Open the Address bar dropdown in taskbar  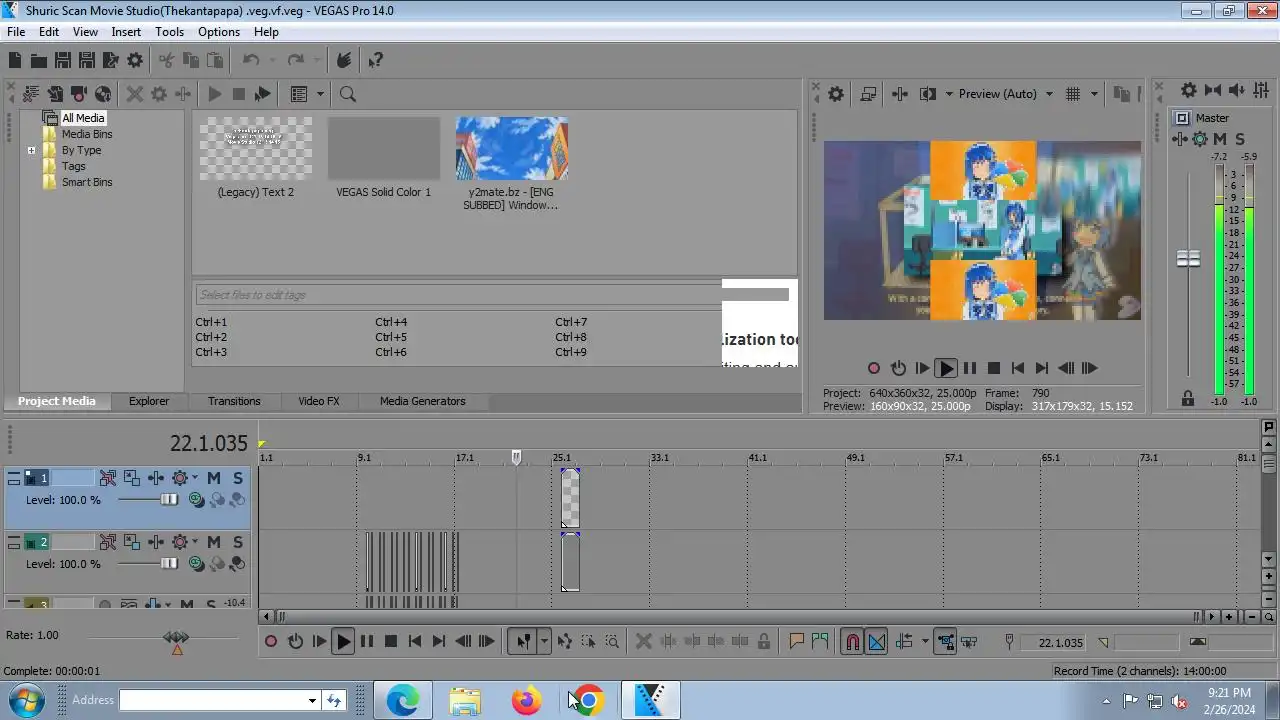point(312,701)
